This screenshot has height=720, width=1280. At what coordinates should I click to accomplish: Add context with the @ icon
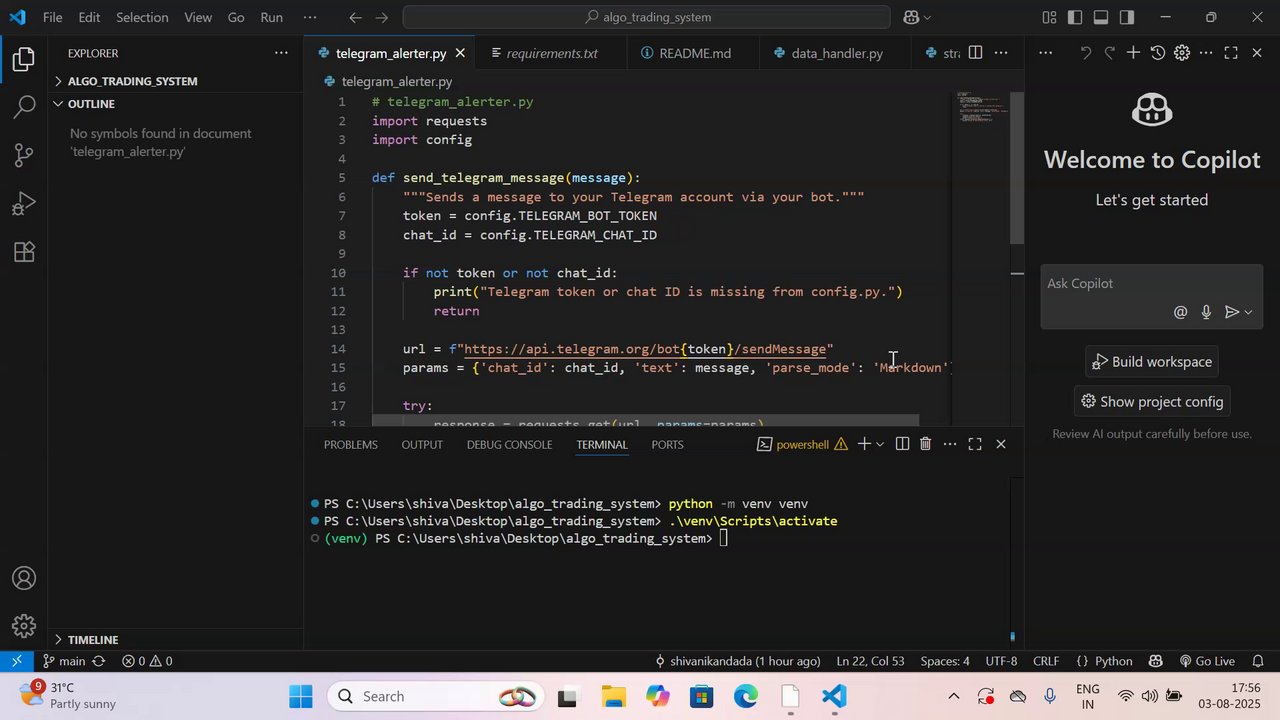point(1181,312)
